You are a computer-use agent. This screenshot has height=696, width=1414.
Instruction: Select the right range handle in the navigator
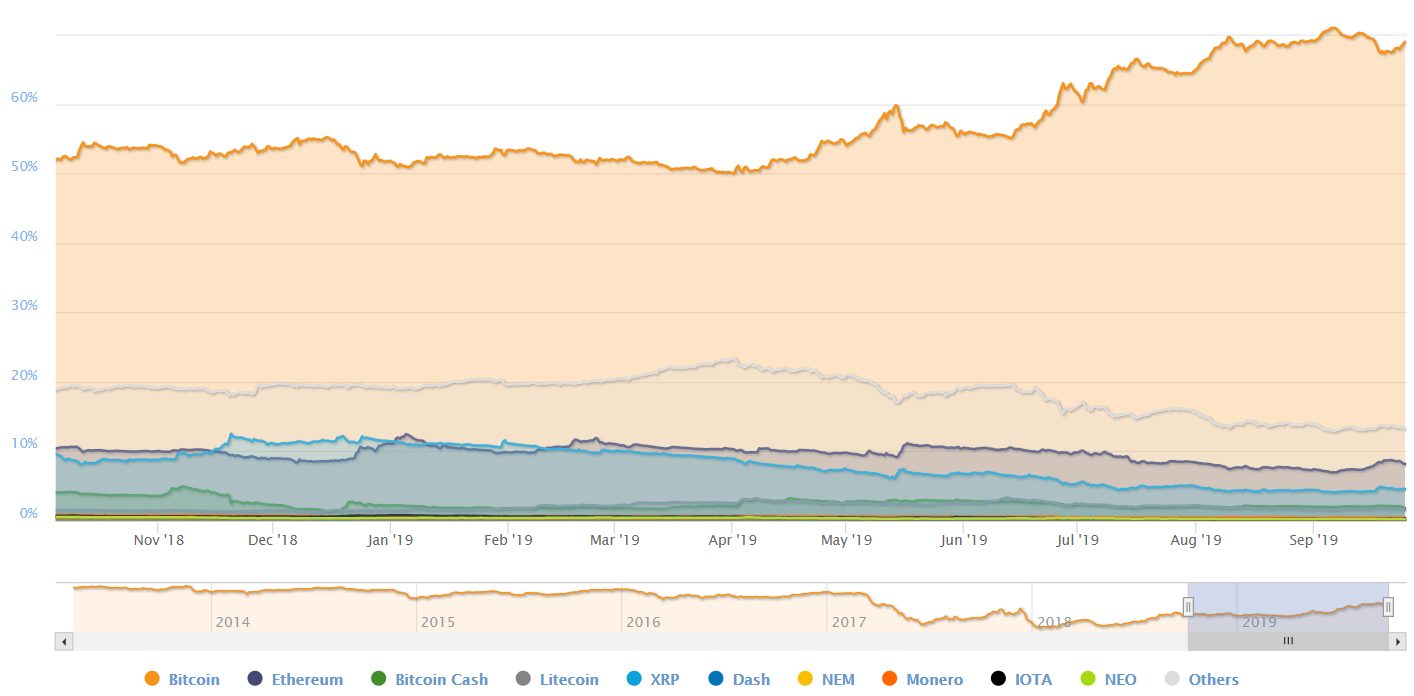(1388, 607)
